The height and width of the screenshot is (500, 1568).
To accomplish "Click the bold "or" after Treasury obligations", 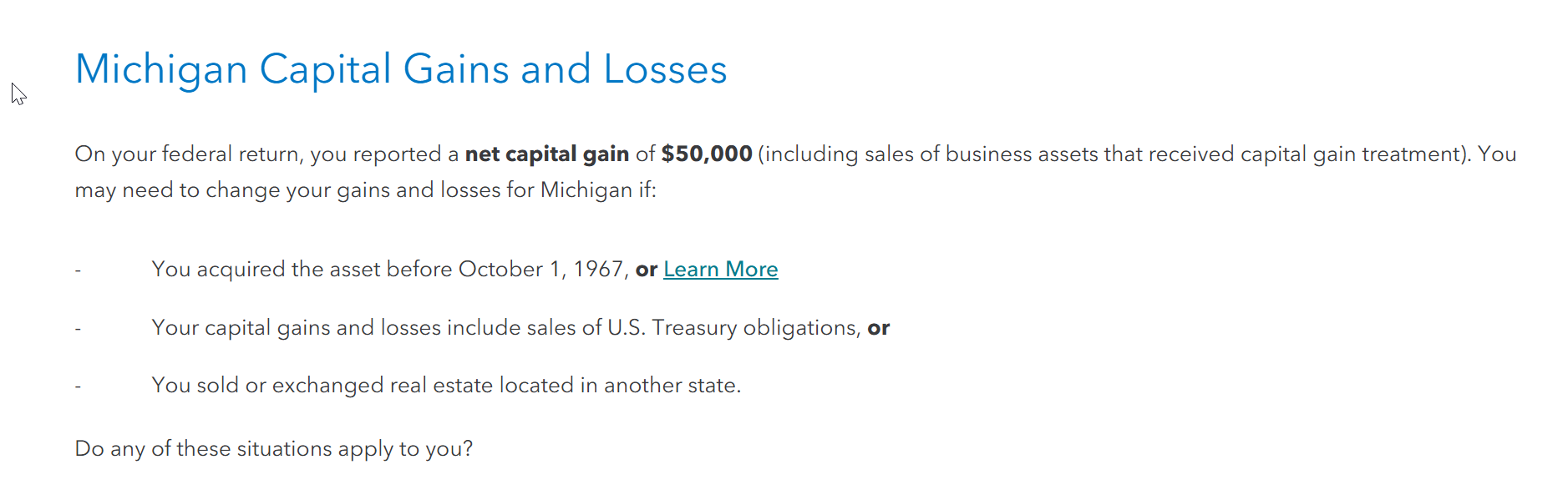I will tap(878, 328).
